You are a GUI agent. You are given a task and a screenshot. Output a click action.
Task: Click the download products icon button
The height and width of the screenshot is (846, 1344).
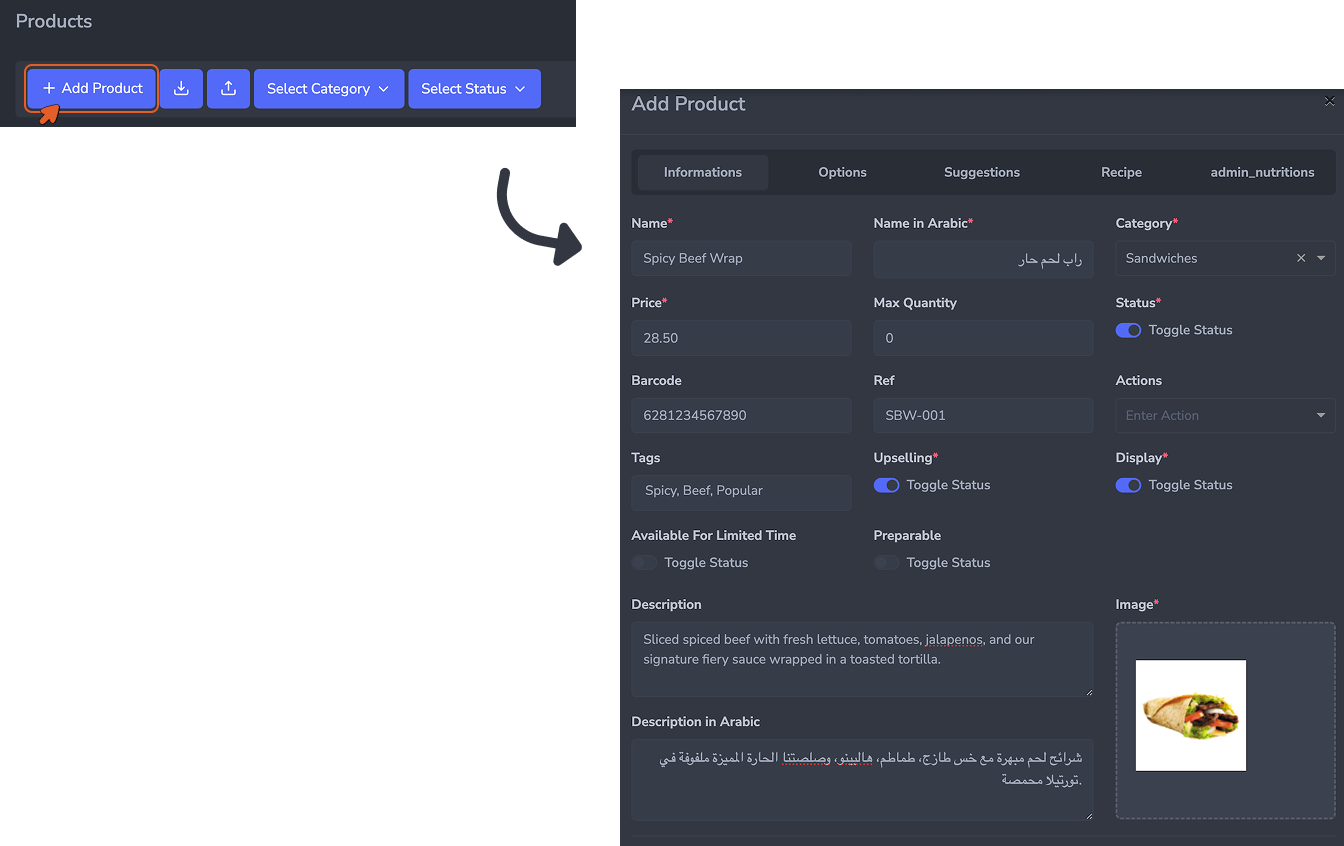(x=181, y=88)
